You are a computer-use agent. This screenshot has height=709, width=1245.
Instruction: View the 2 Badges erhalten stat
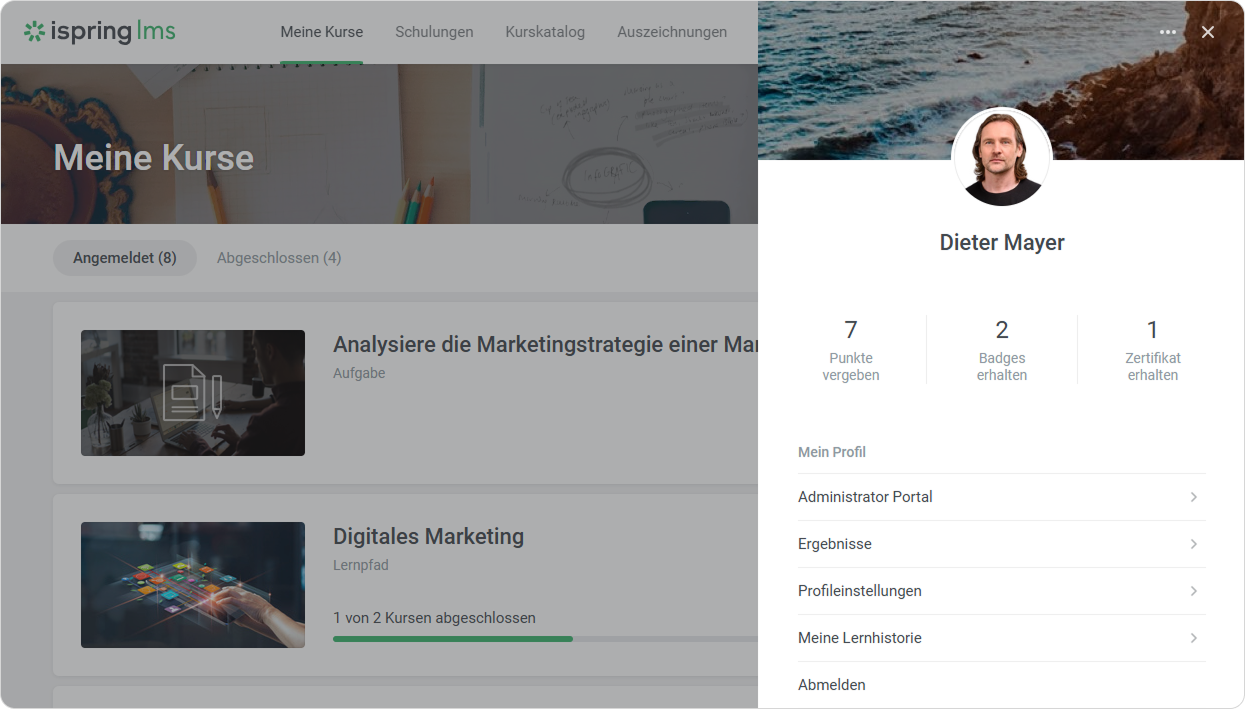pos(1001,349)
